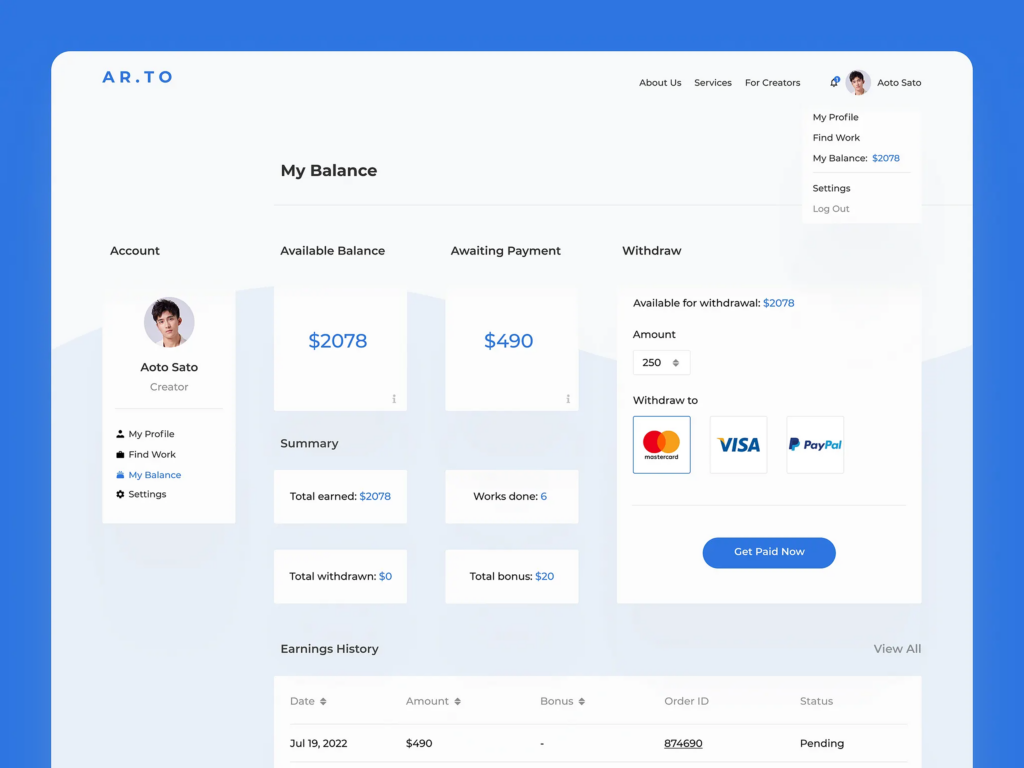1024x768 pixels.
Task: Click the $490 Awaiting Payment amount
Action: (x=508, y=340)
